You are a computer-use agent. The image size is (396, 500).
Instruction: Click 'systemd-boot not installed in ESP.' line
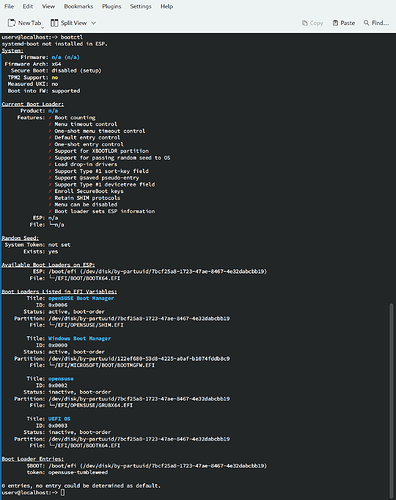[55, 44]
